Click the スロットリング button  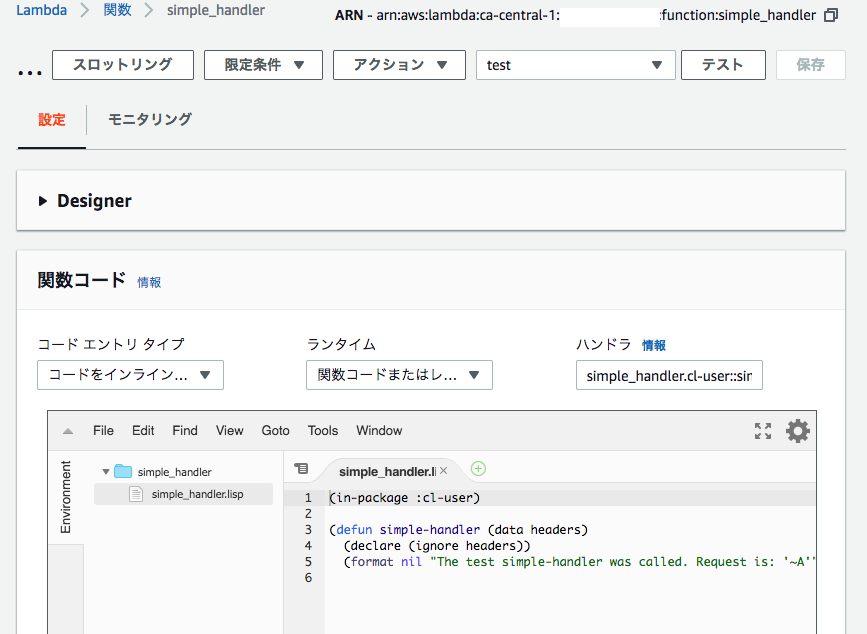123,65
